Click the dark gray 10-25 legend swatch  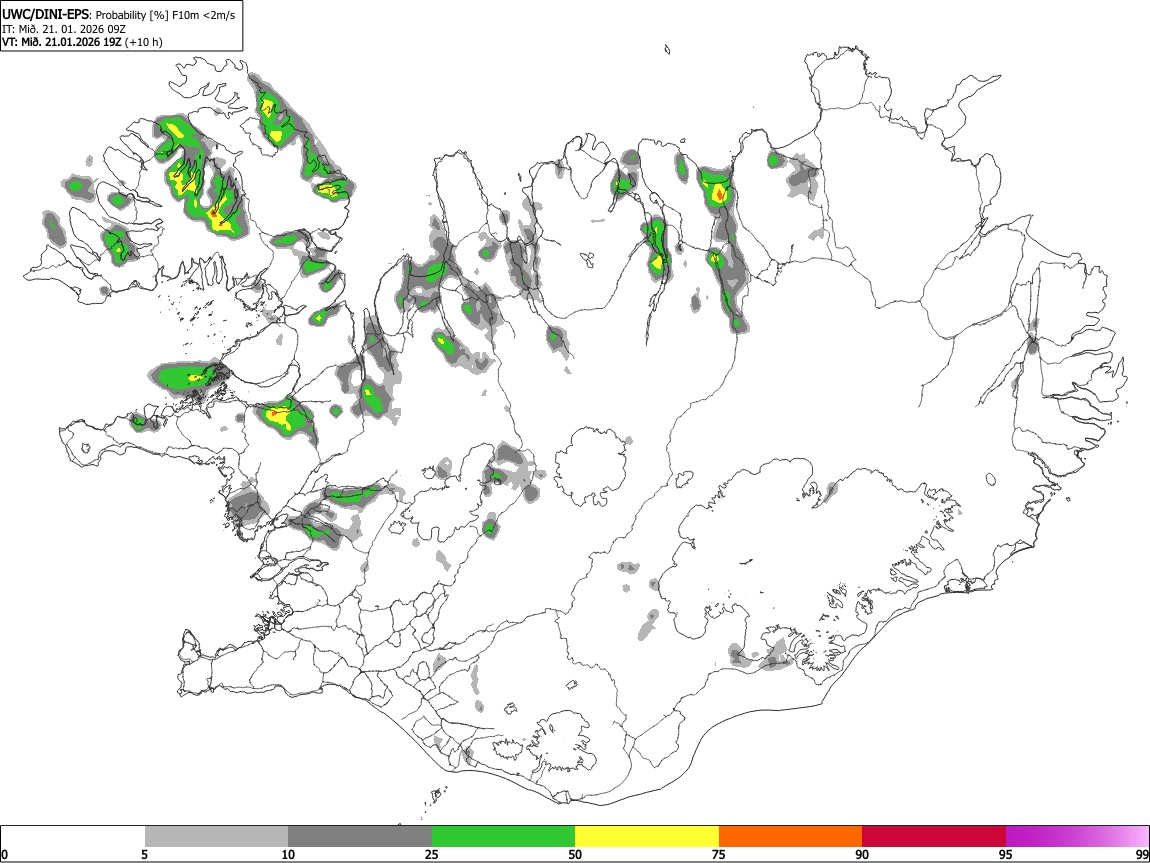click(x=360, y=837)
